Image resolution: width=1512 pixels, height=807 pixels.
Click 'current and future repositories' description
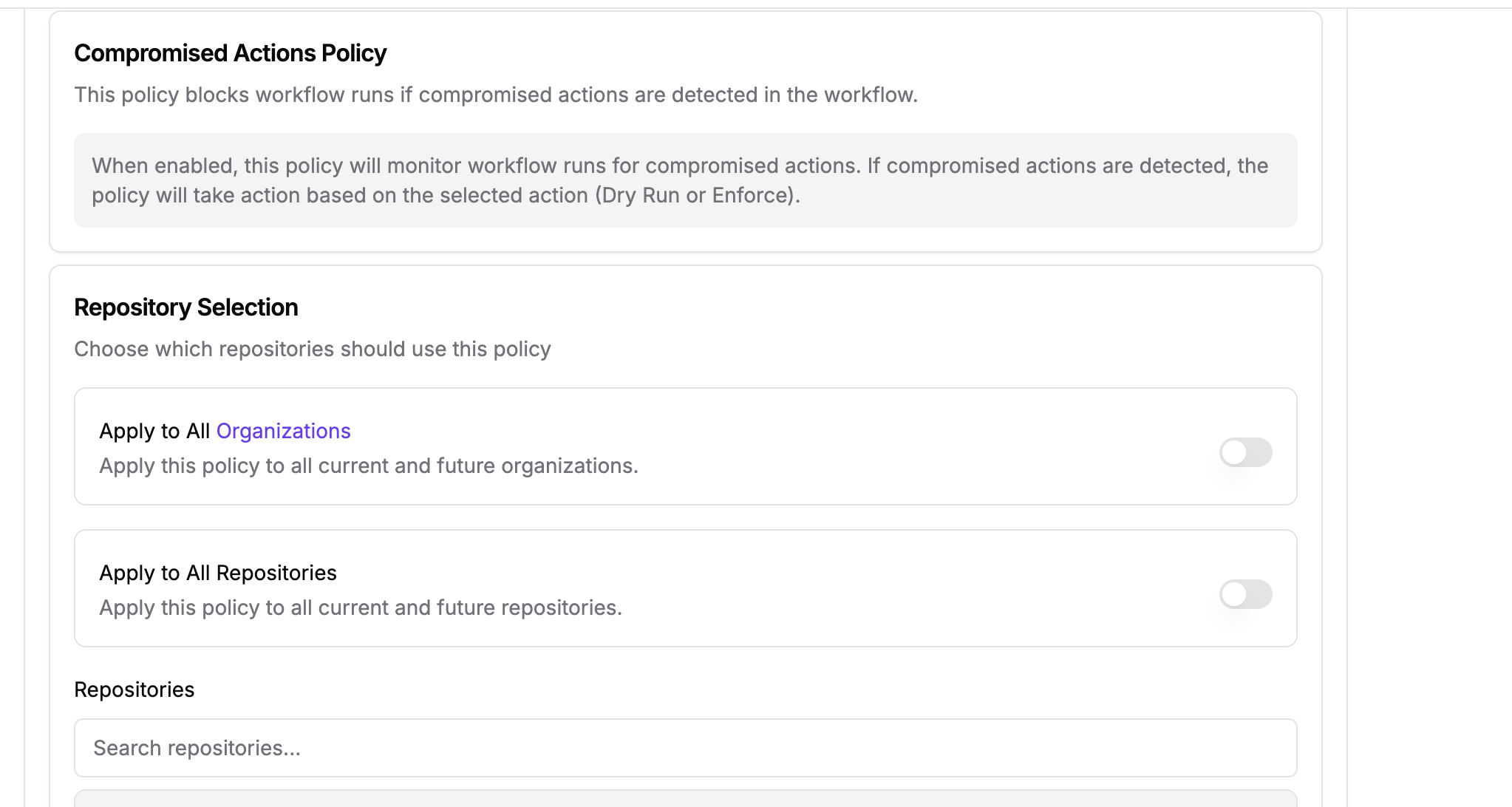pos(470,608)
